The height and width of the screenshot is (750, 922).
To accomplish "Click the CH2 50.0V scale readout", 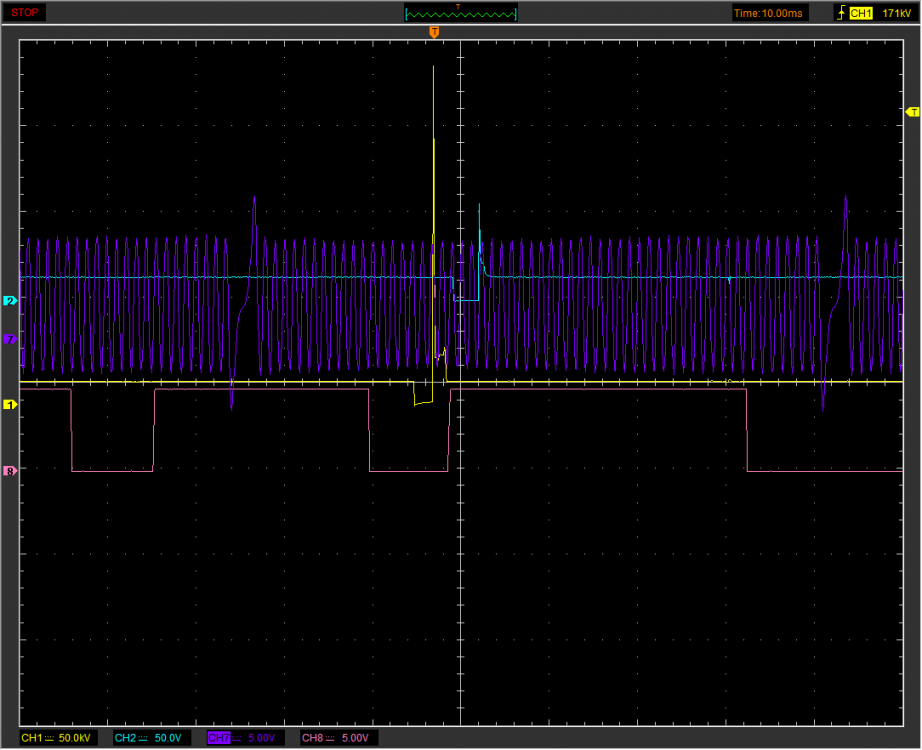I will pyautogui.click(x=166, y=738).
